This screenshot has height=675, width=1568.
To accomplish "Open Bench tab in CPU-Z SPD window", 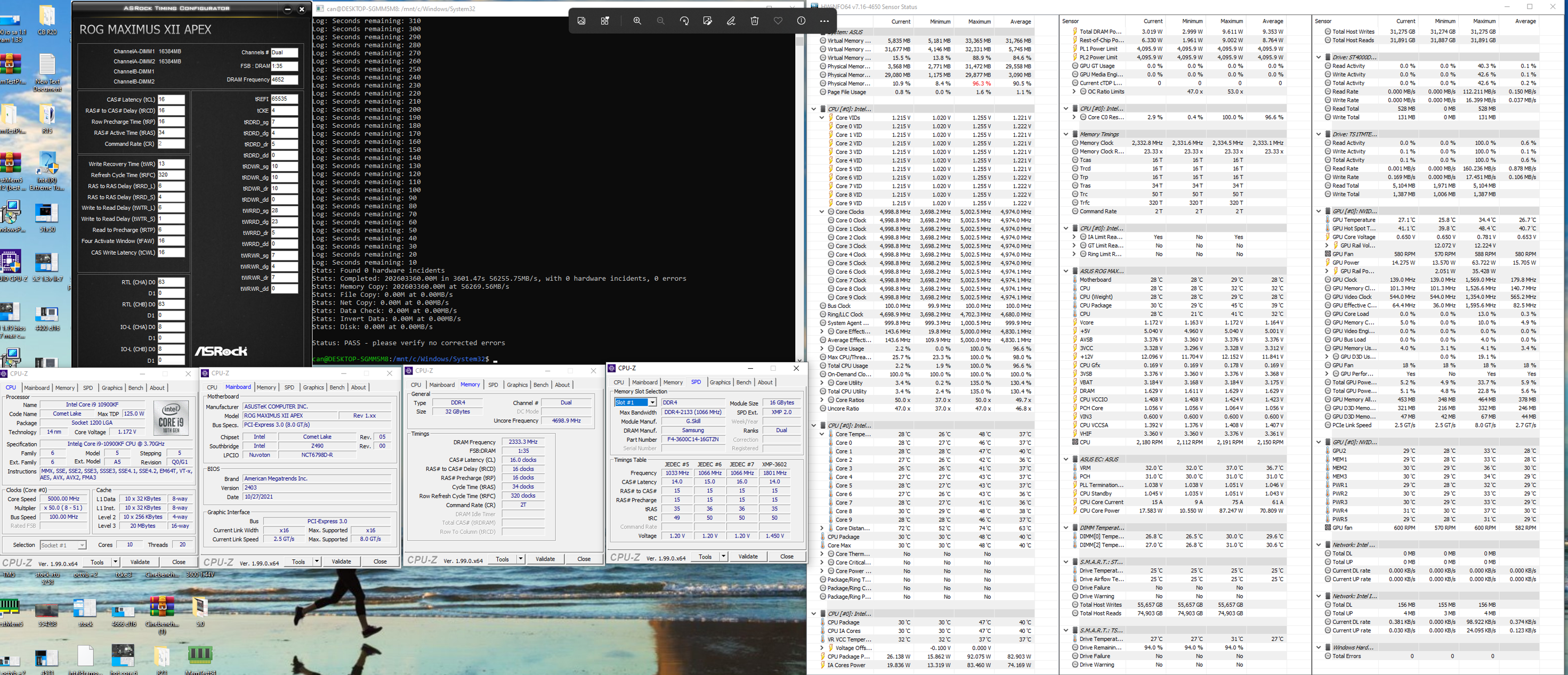I will (744, 382).
